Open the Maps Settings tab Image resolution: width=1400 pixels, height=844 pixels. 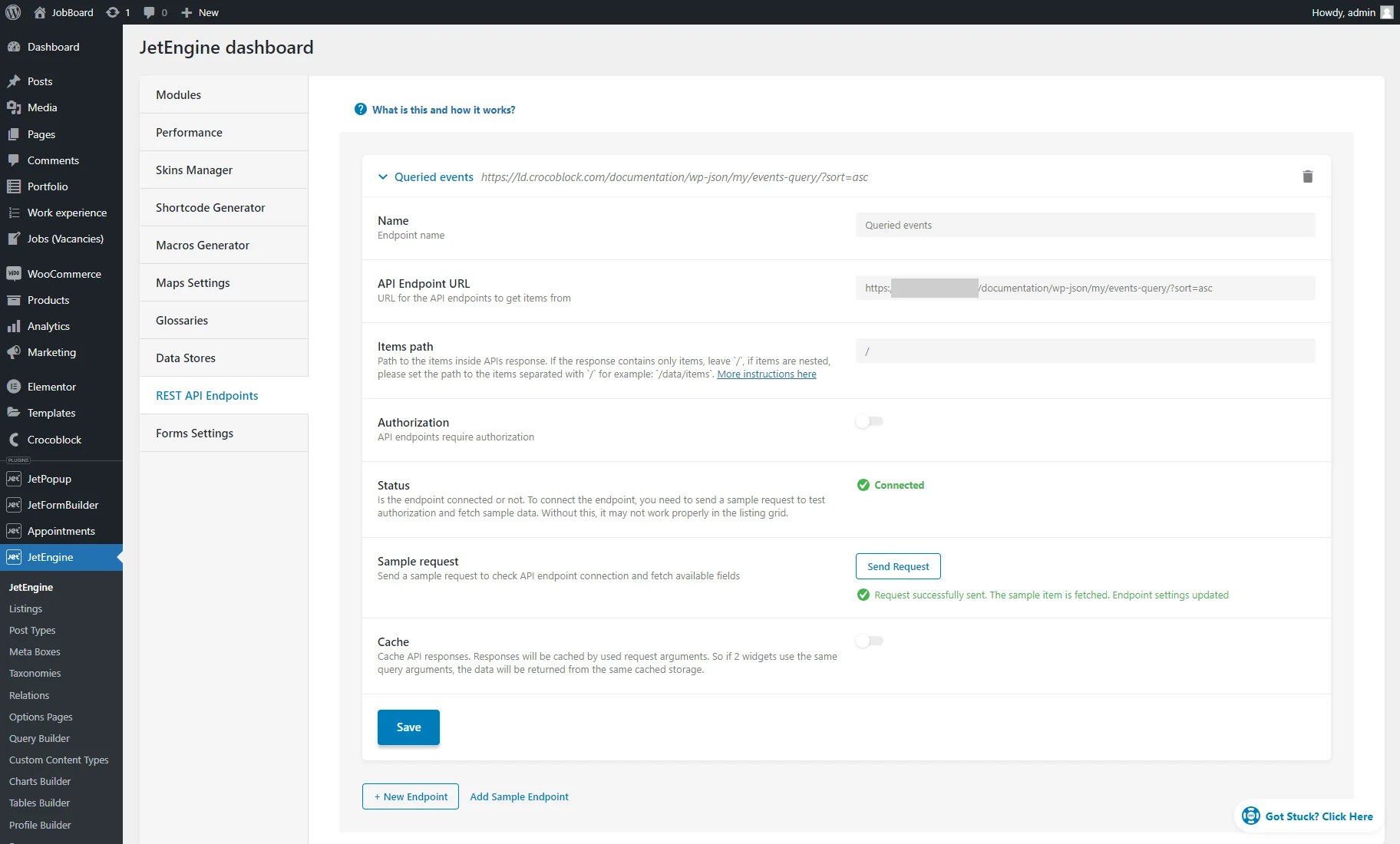pos(223,283)
